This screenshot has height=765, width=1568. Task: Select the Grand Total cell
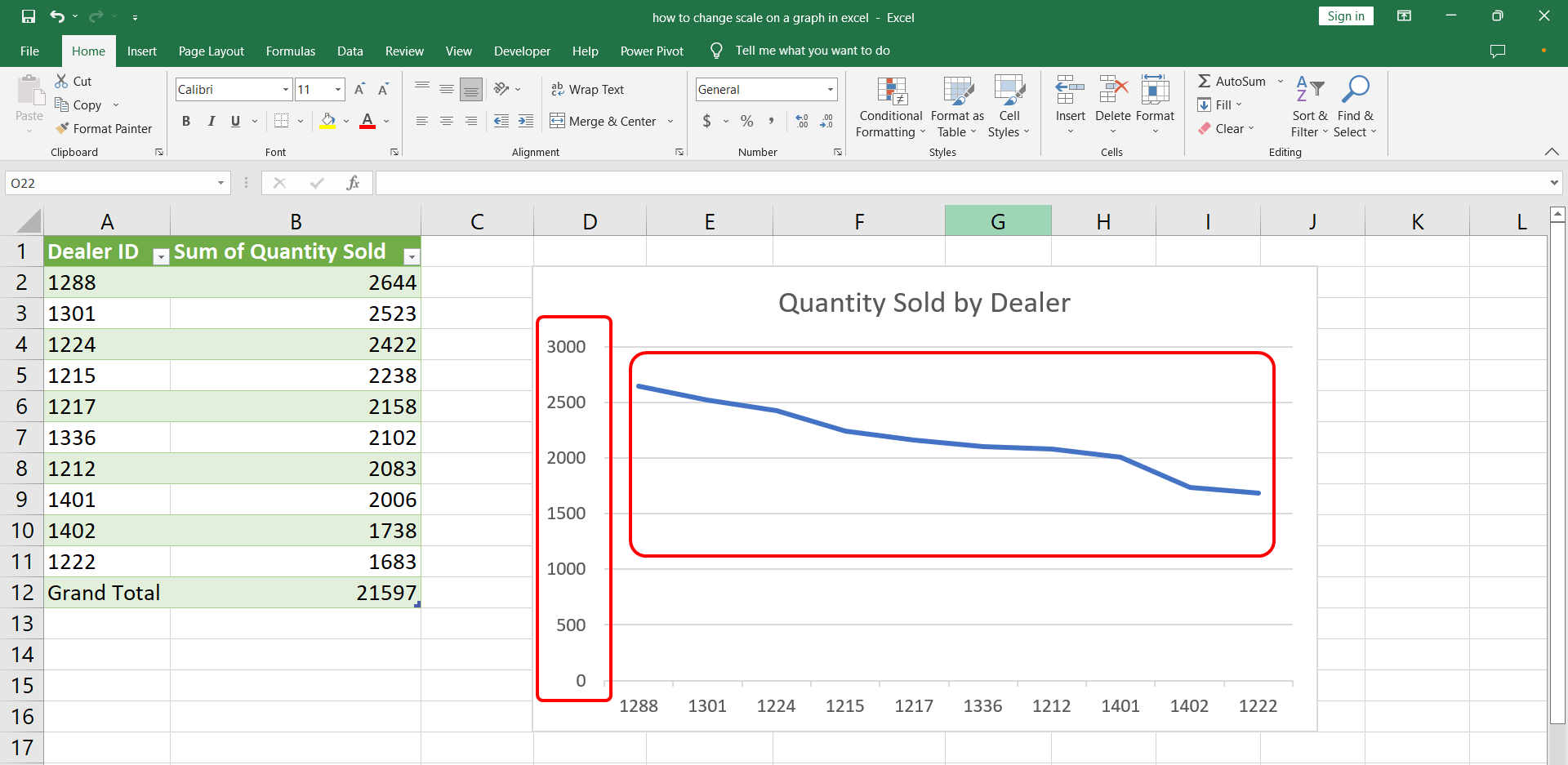point(107,593)
